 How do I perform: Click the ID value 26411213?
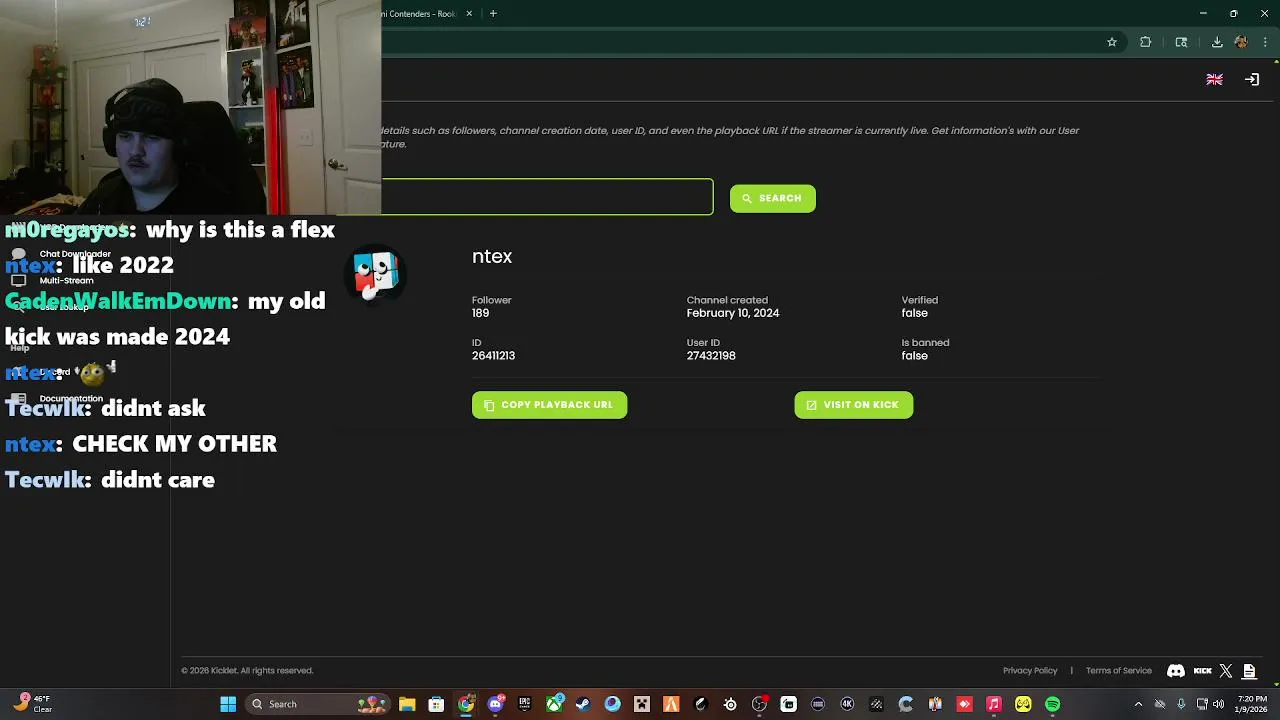tap(493, 356)
